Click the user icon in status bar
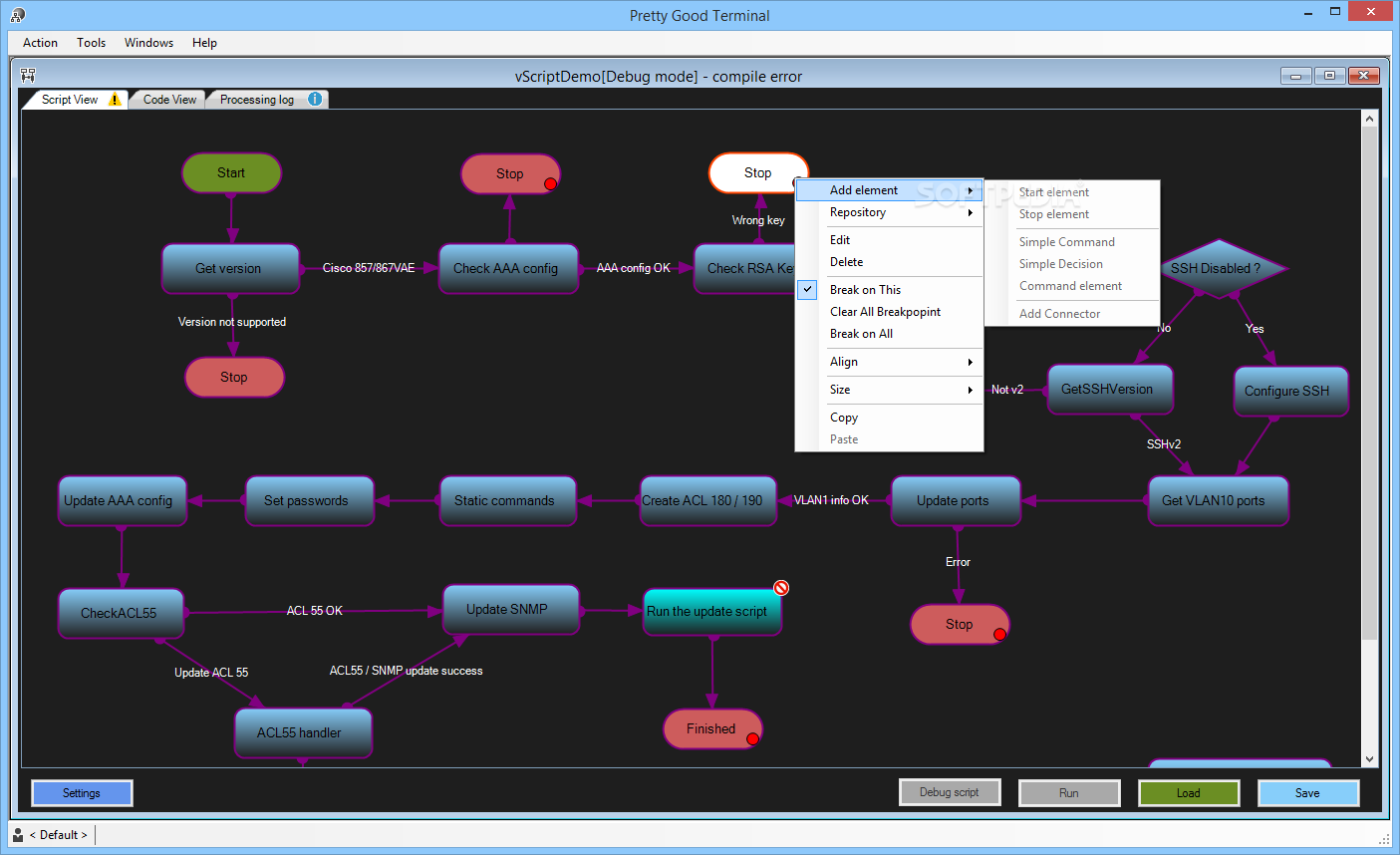 (18, 835)
